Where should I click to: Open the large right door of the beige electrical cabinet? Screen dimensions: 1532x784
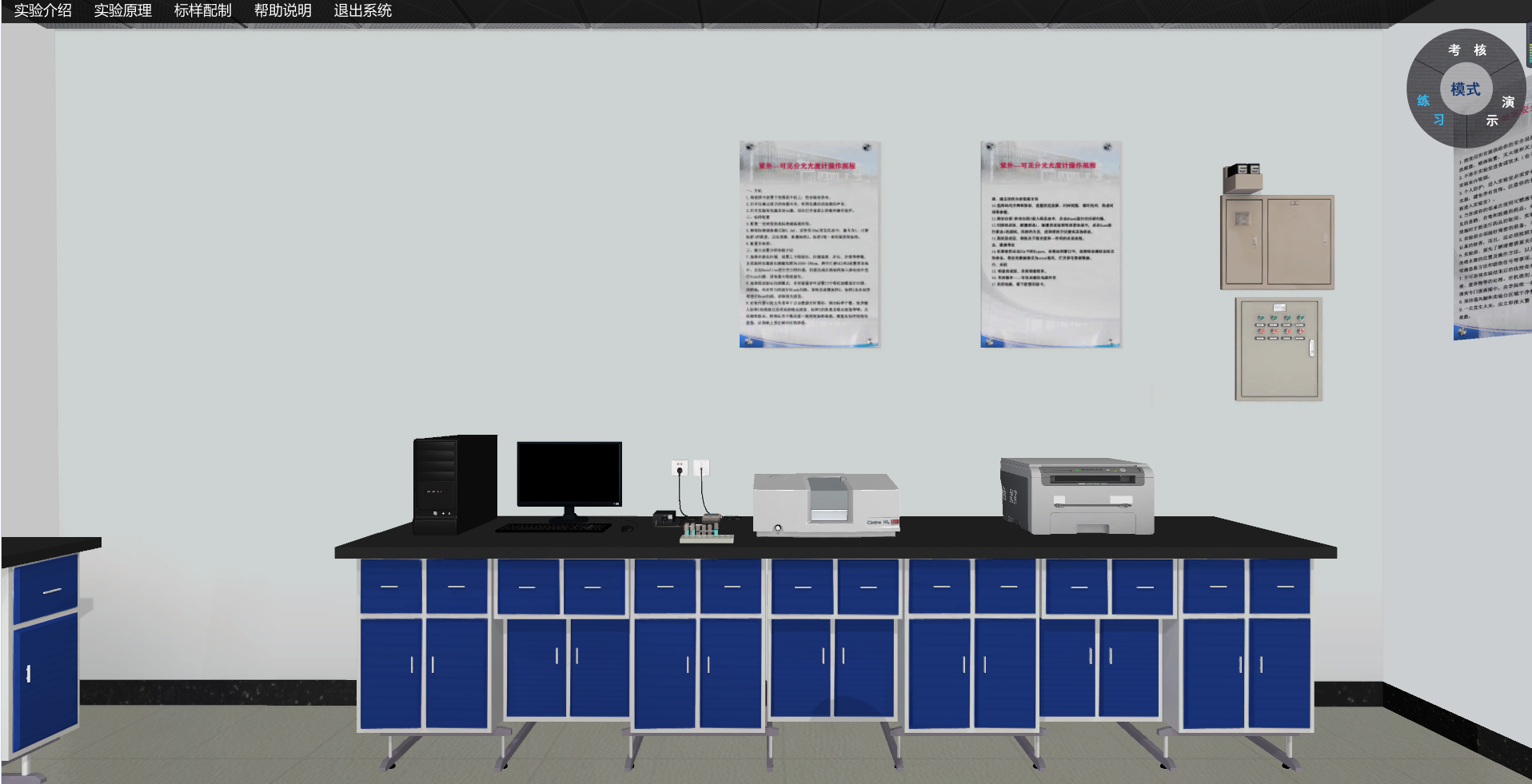(1298, 242)
